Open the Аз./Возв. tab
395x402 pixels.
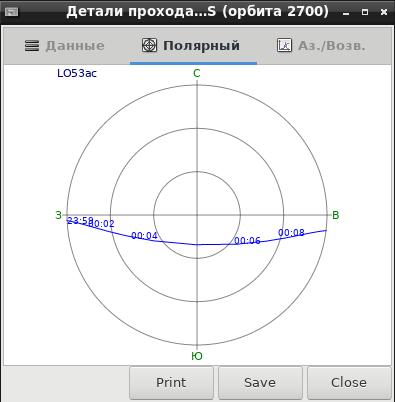coord(322,46)
